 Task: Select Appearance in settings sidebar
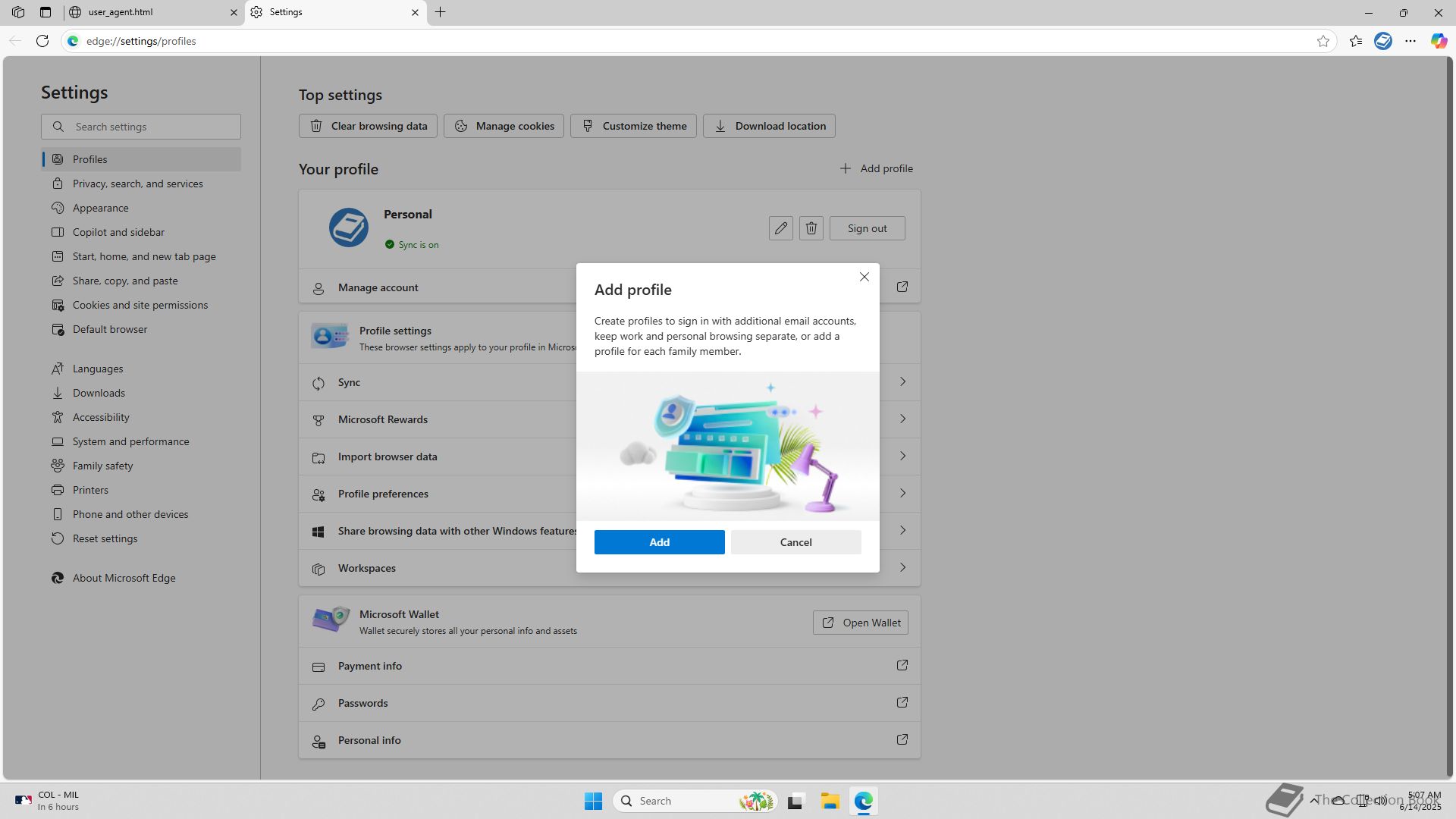point(100,208)
